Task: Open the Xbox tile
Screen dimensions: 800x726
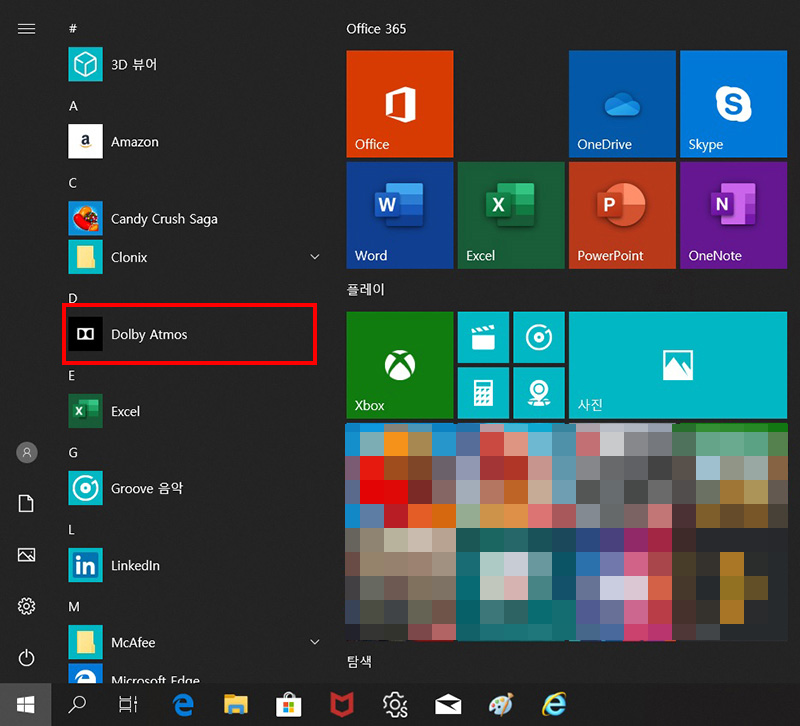Action: coord(399,365)
